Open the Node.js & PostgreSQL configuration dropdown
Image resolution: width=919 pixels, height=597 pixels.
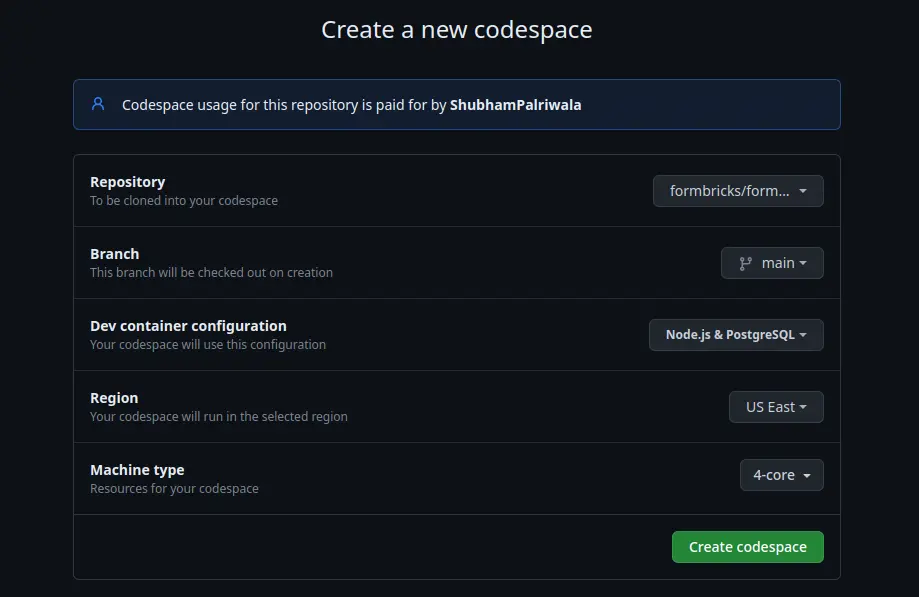click(736, 335)
